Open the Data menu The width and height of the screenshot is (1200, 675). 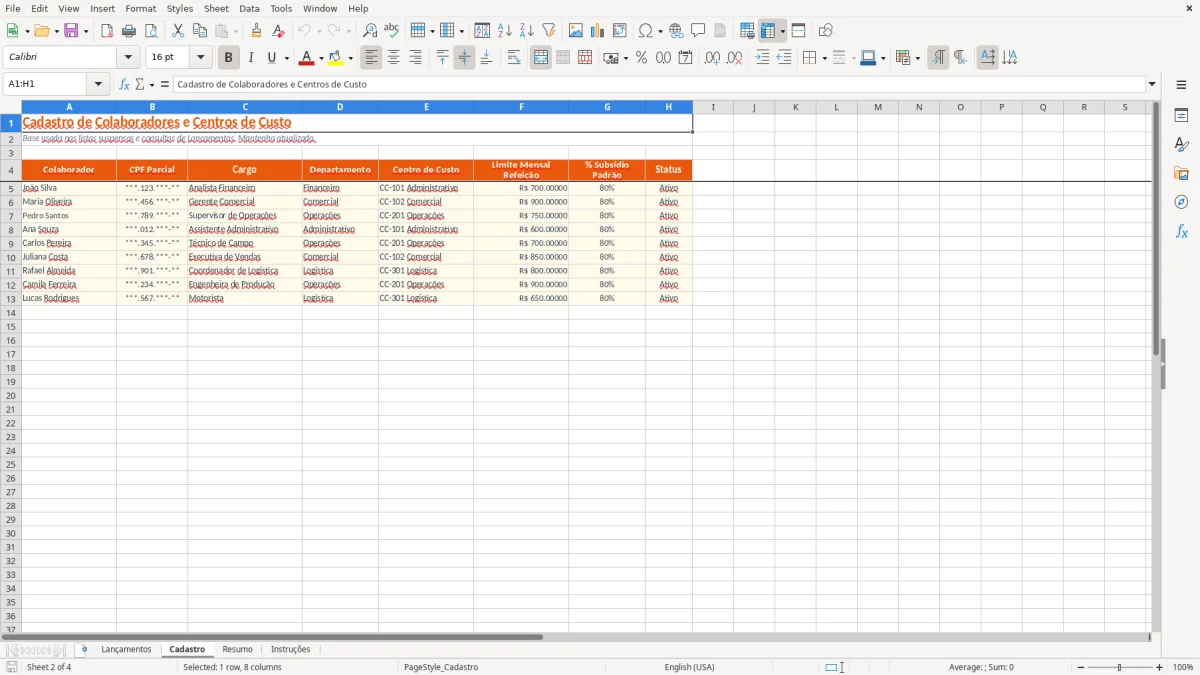tap(249, 8)
